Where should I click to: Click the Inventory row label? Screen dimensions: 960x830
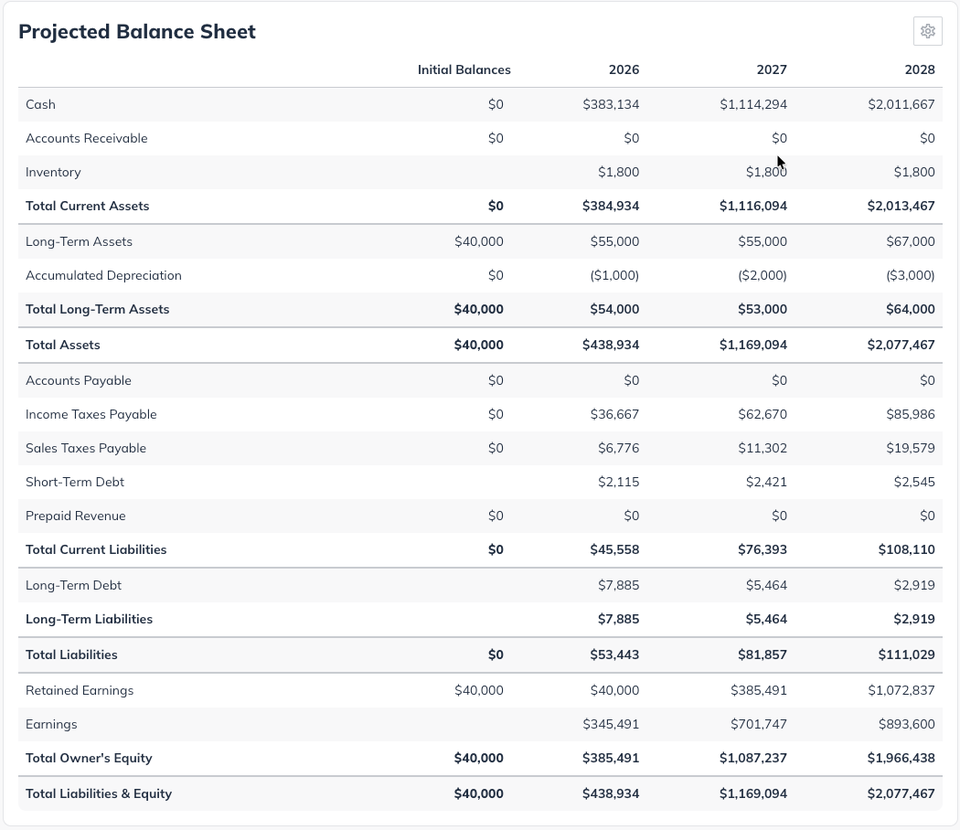coord(53,172)
